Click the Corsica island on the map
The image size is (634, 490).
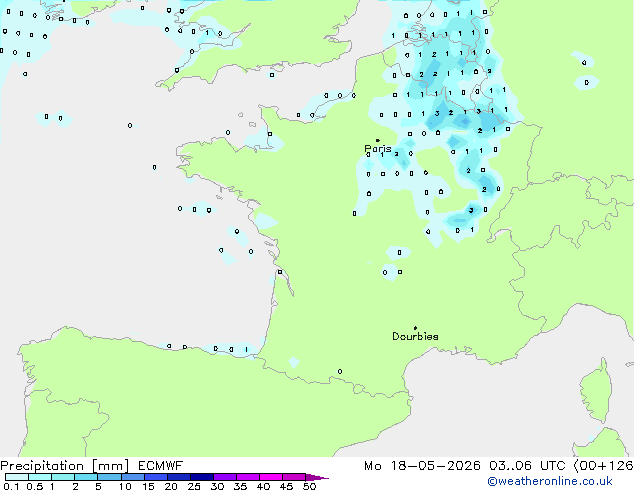(596, 392)
